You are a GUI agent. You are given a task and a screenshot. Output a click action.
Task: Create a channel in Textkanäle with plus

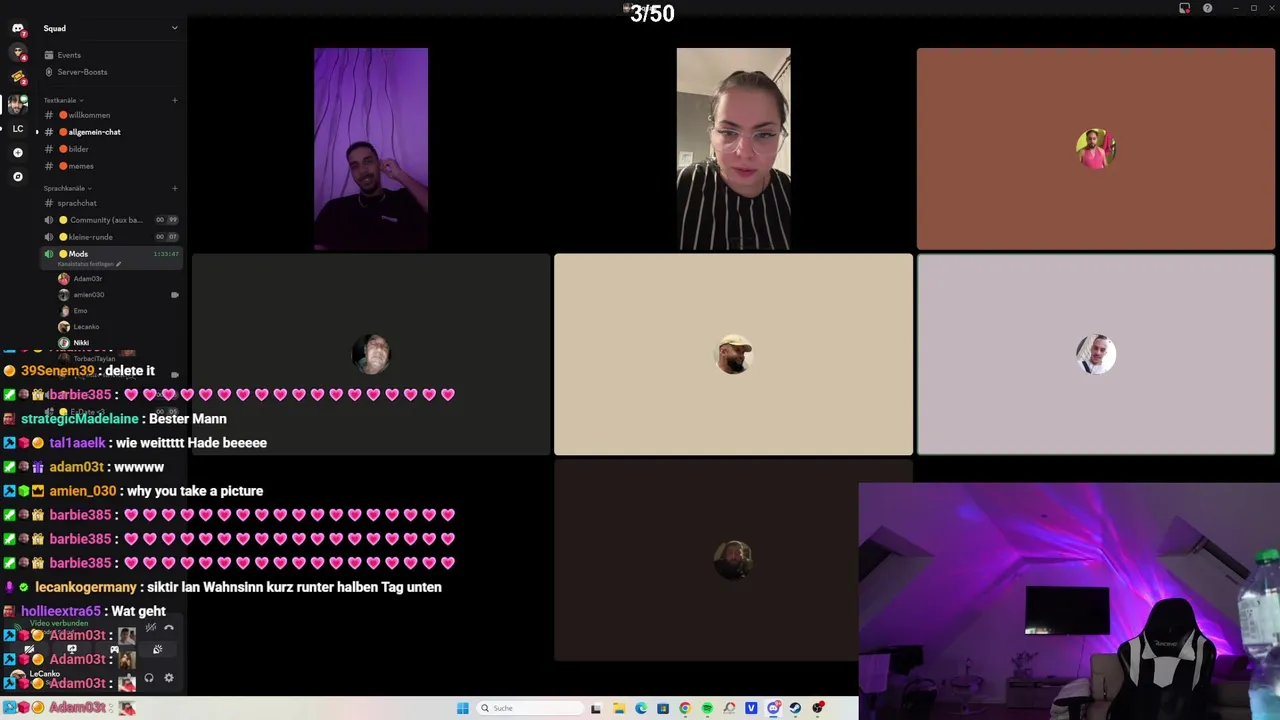point(174,100)
